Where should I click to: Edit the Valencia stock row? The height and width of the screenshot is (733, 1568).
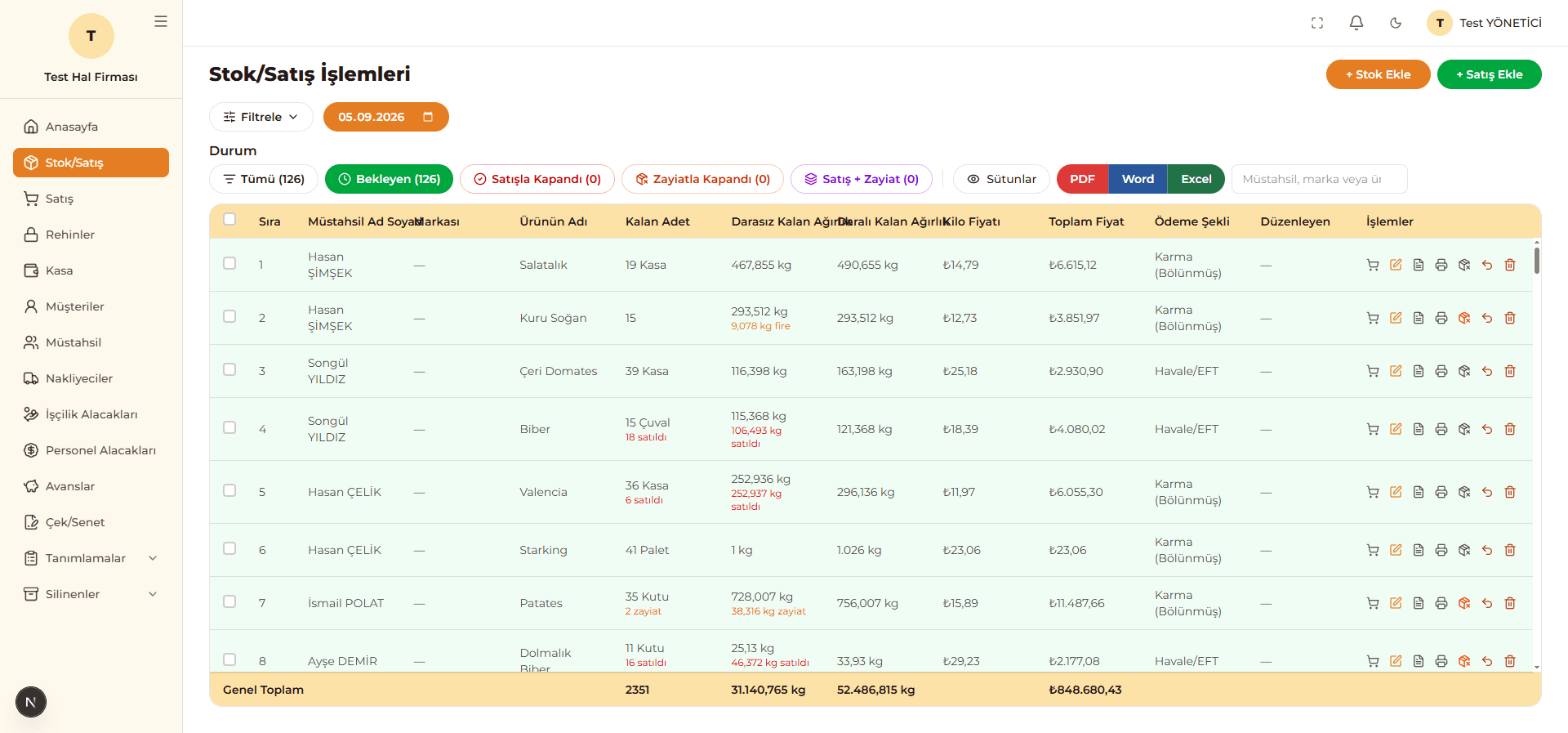tap(1396, 492)
